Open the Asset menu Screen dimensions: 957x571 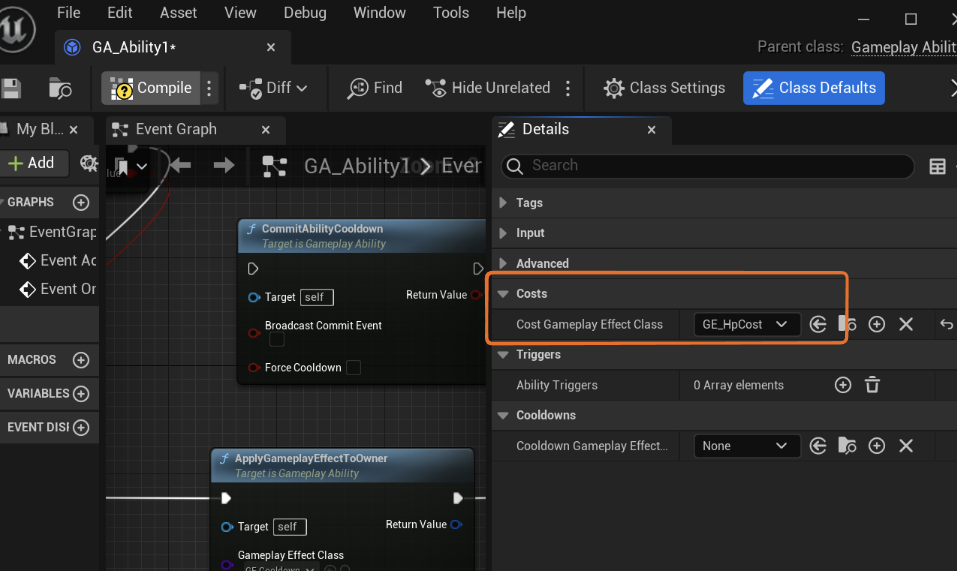point(178,13)
